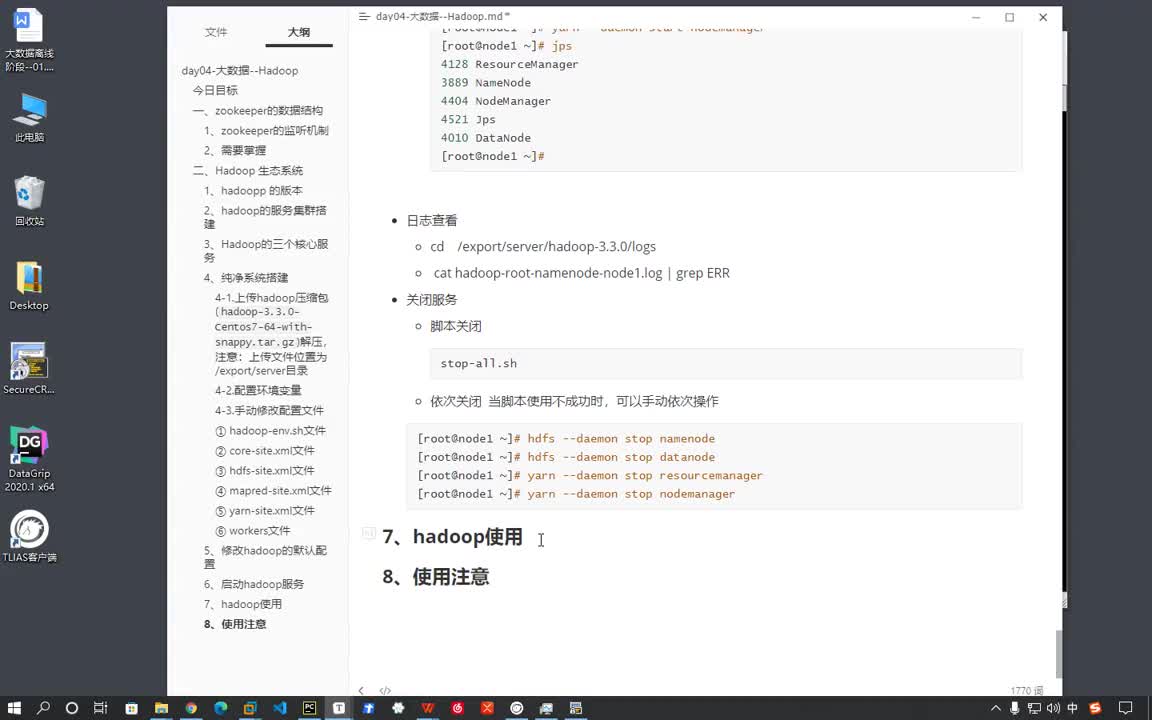Go to outline item 4-3.手动修改配置文件

tap(269, 411)
